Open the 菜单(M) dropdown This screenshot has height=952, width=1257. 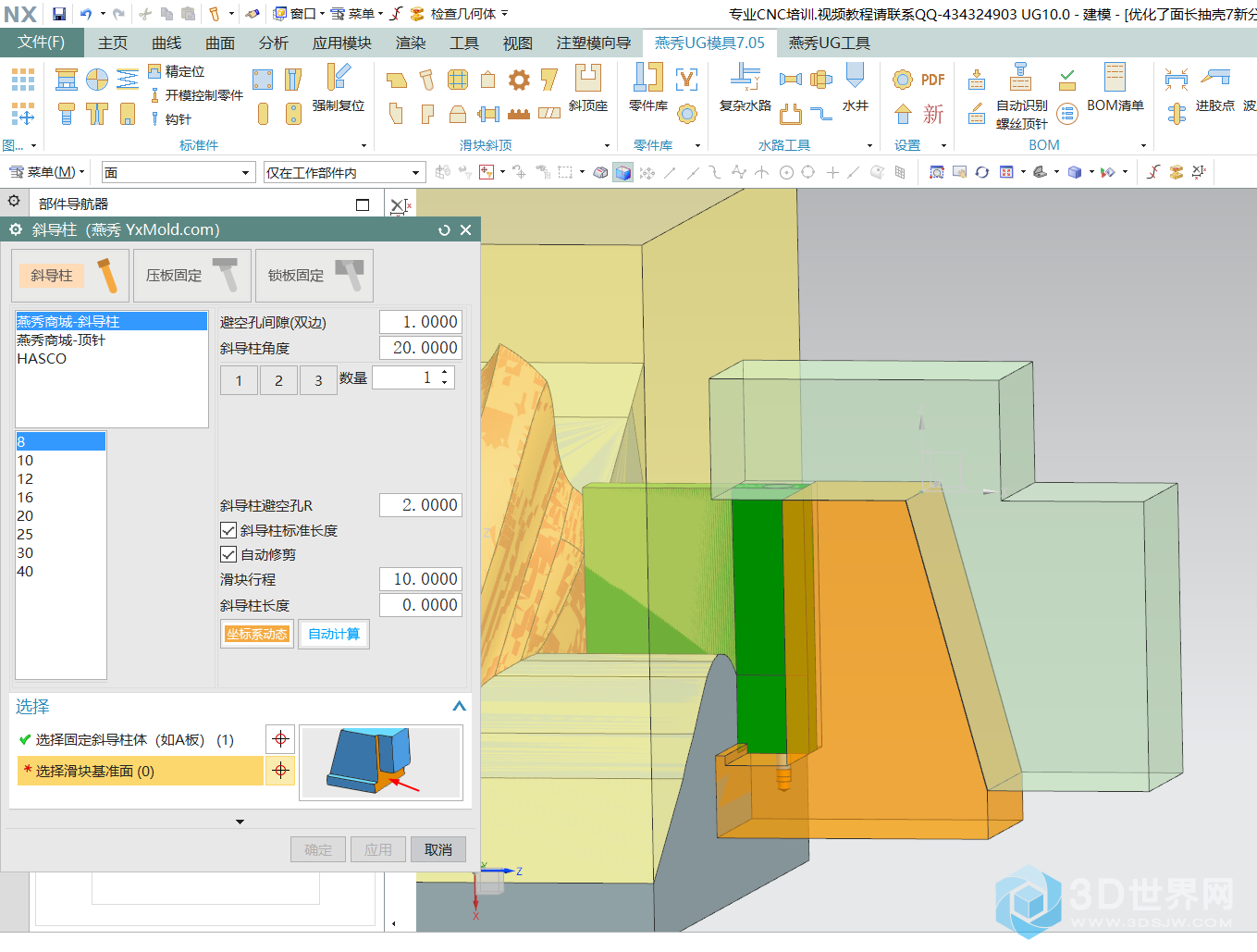point(46,172)
